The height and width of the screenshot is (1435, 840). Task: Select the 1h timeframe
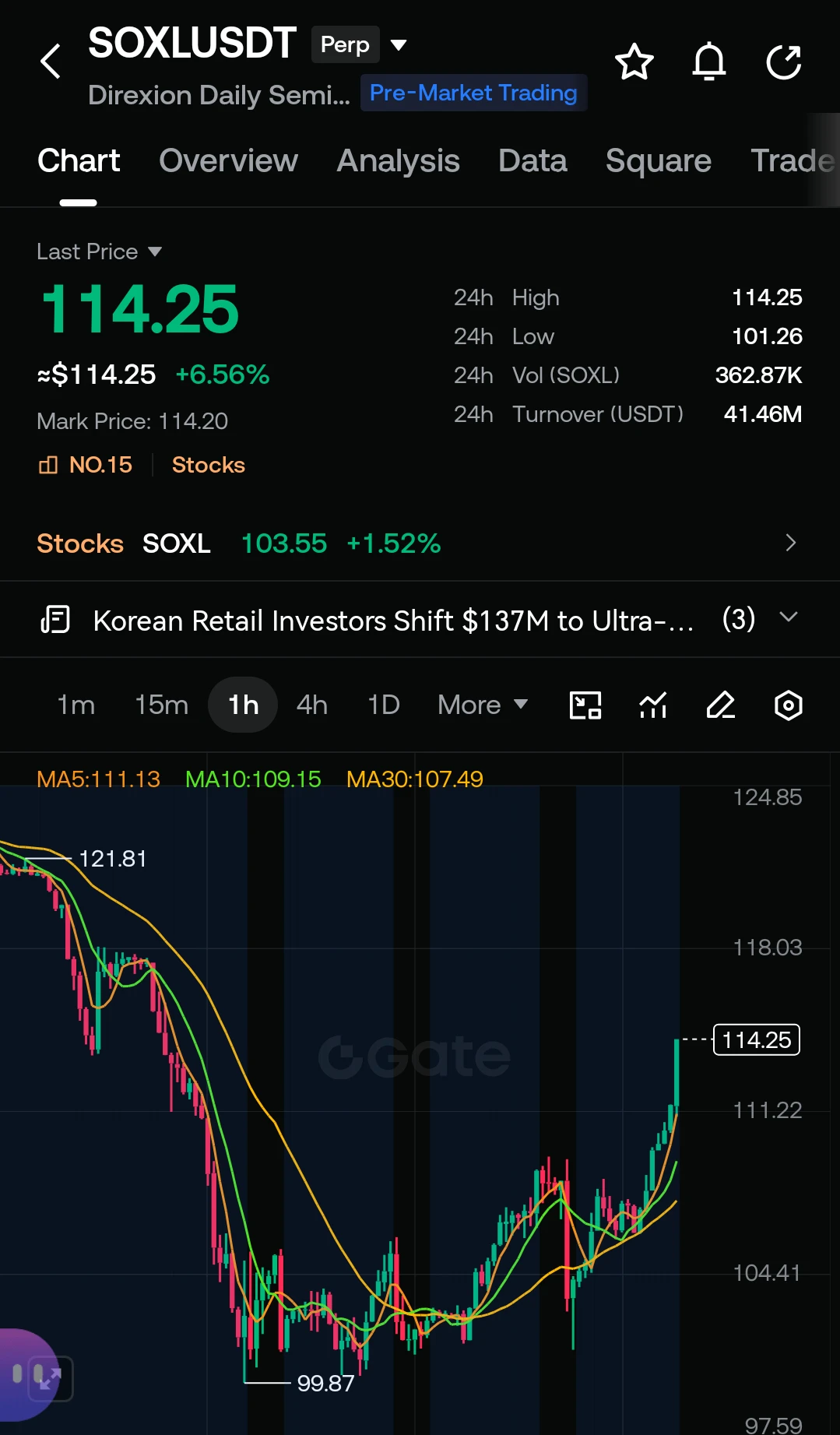pos(243,705)
